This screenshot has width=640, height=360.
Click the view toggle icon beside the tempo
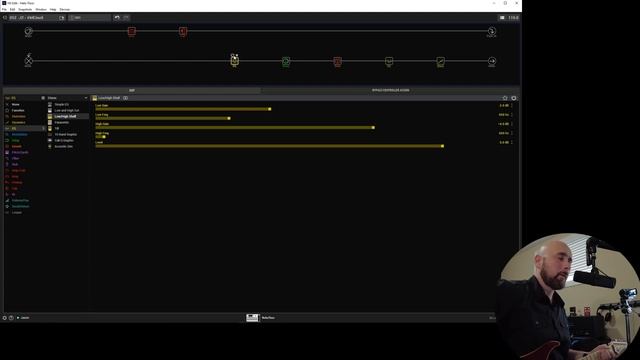pyautogui.click(x=502, y=18)
